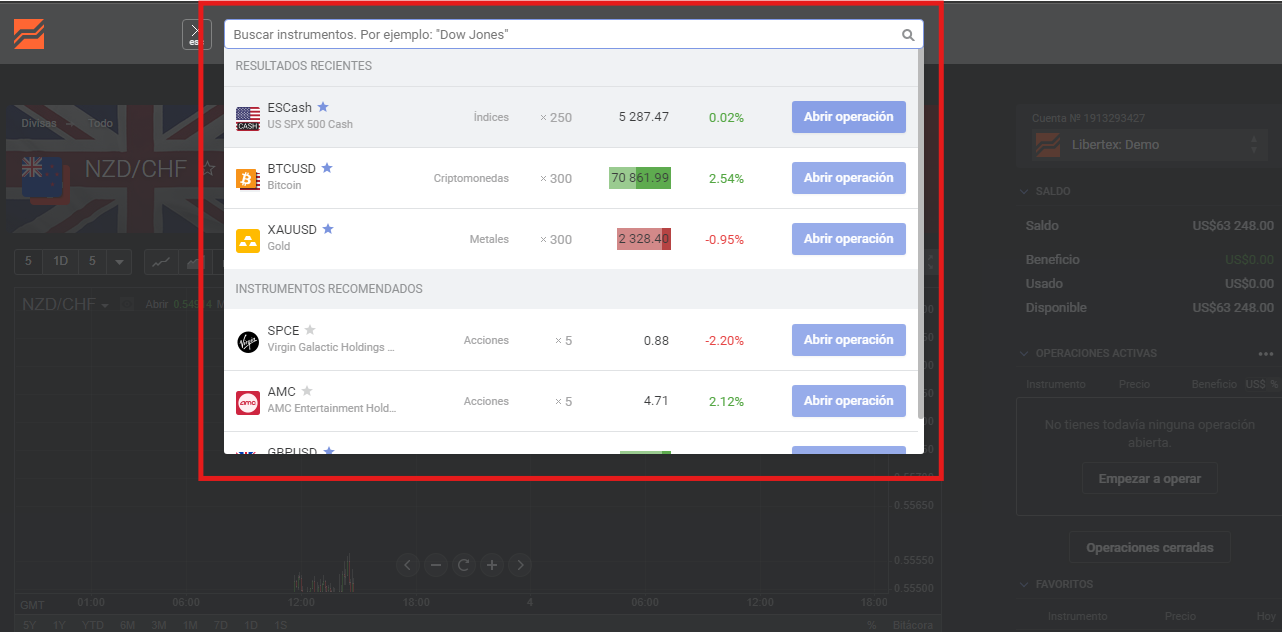Image resolution: width=1282 pixels, height=632 pixels.
Task: Click Abrir operación for AMC
Action: [x=849, y=401]
